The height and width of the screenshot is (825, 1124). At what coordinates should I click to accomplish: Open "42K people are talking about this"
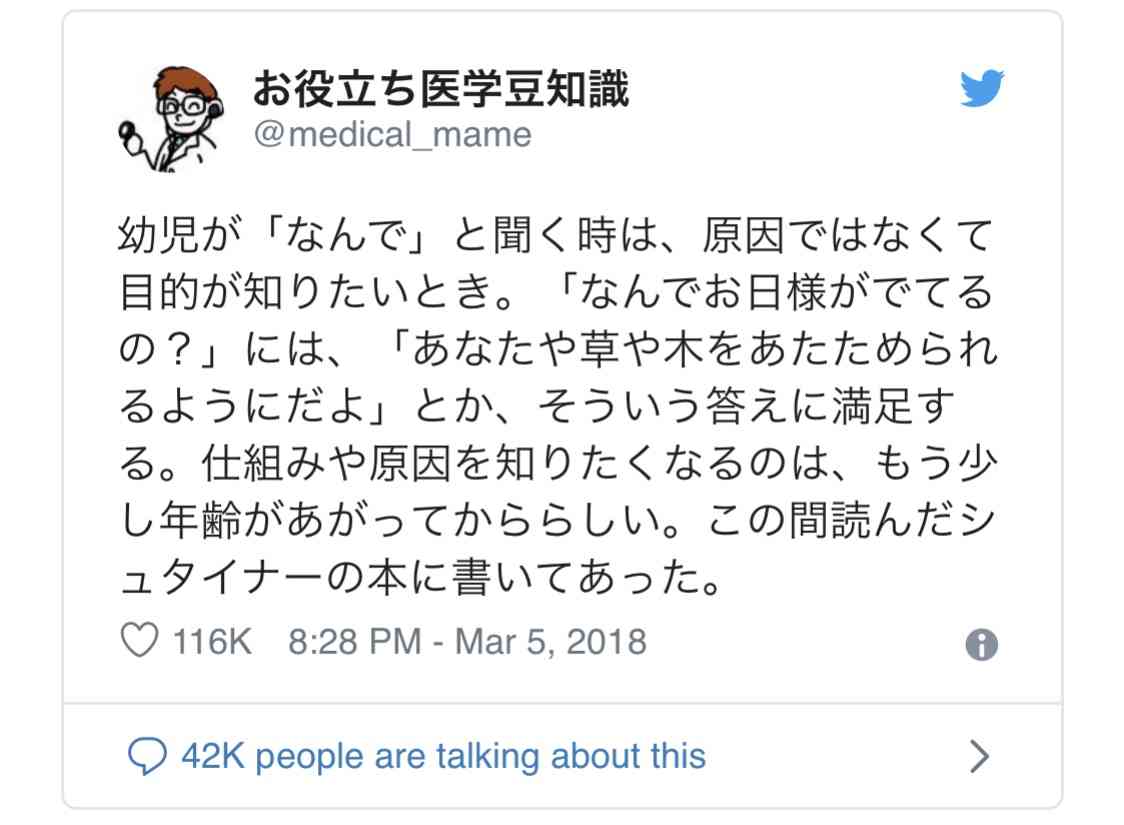click(x=444, y=756)
